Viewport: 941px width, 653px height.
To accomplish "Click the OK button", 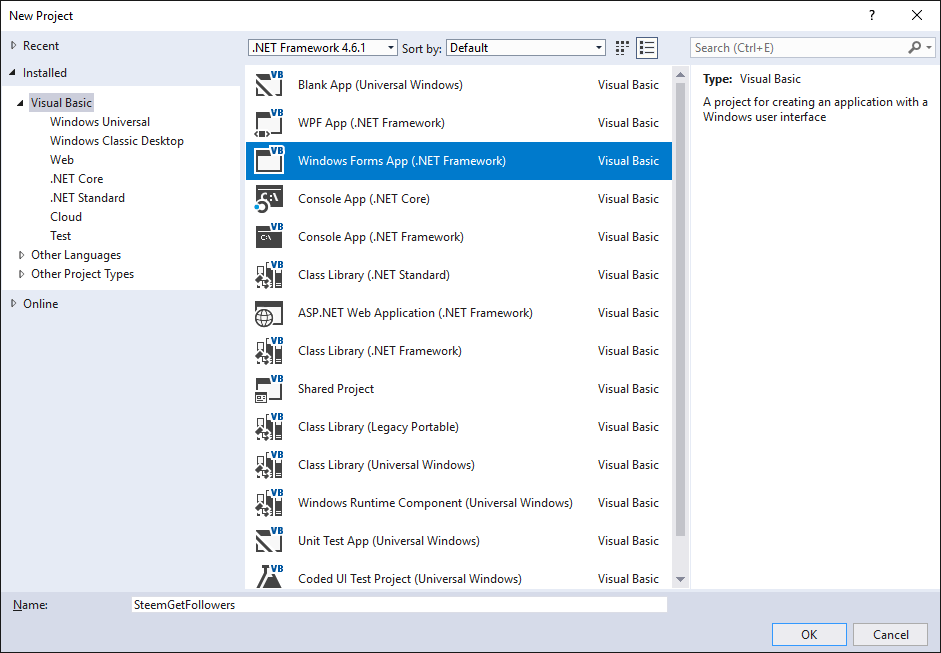I will pos(809,635).
